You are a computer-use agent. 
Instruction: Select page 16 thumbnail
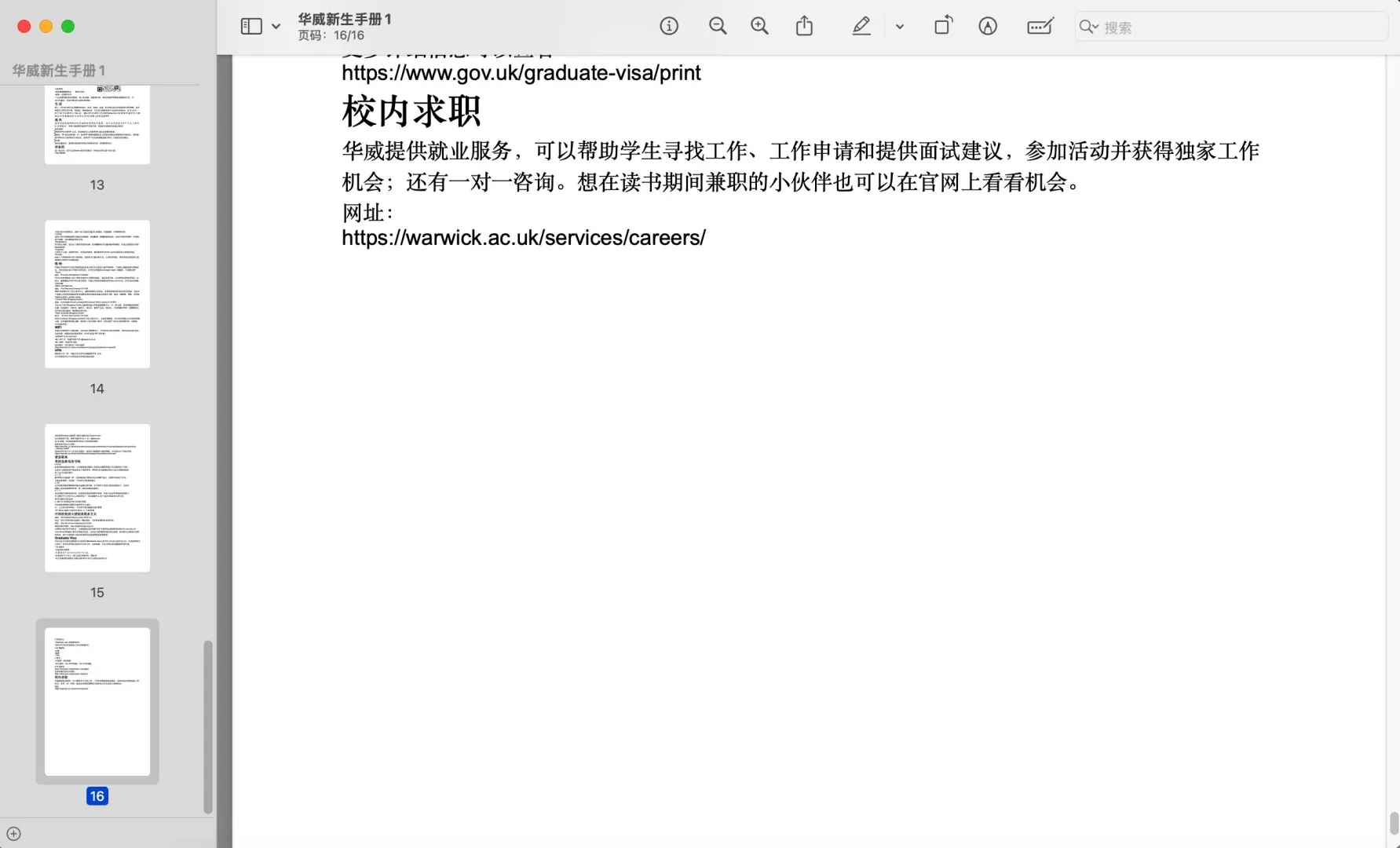click(x=97, y=702)
